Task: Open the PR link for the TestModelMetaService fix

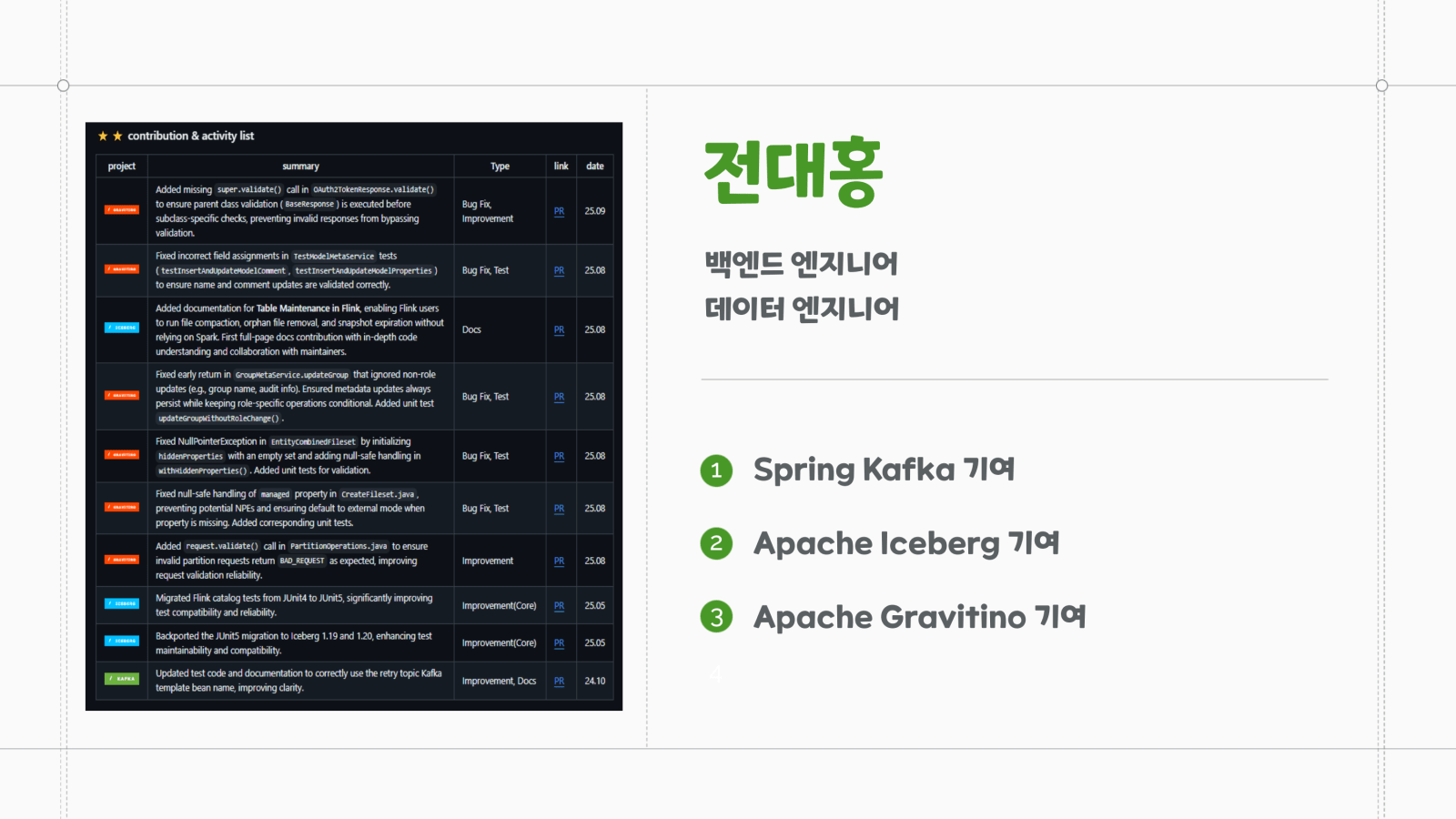Action: (559, 270)
